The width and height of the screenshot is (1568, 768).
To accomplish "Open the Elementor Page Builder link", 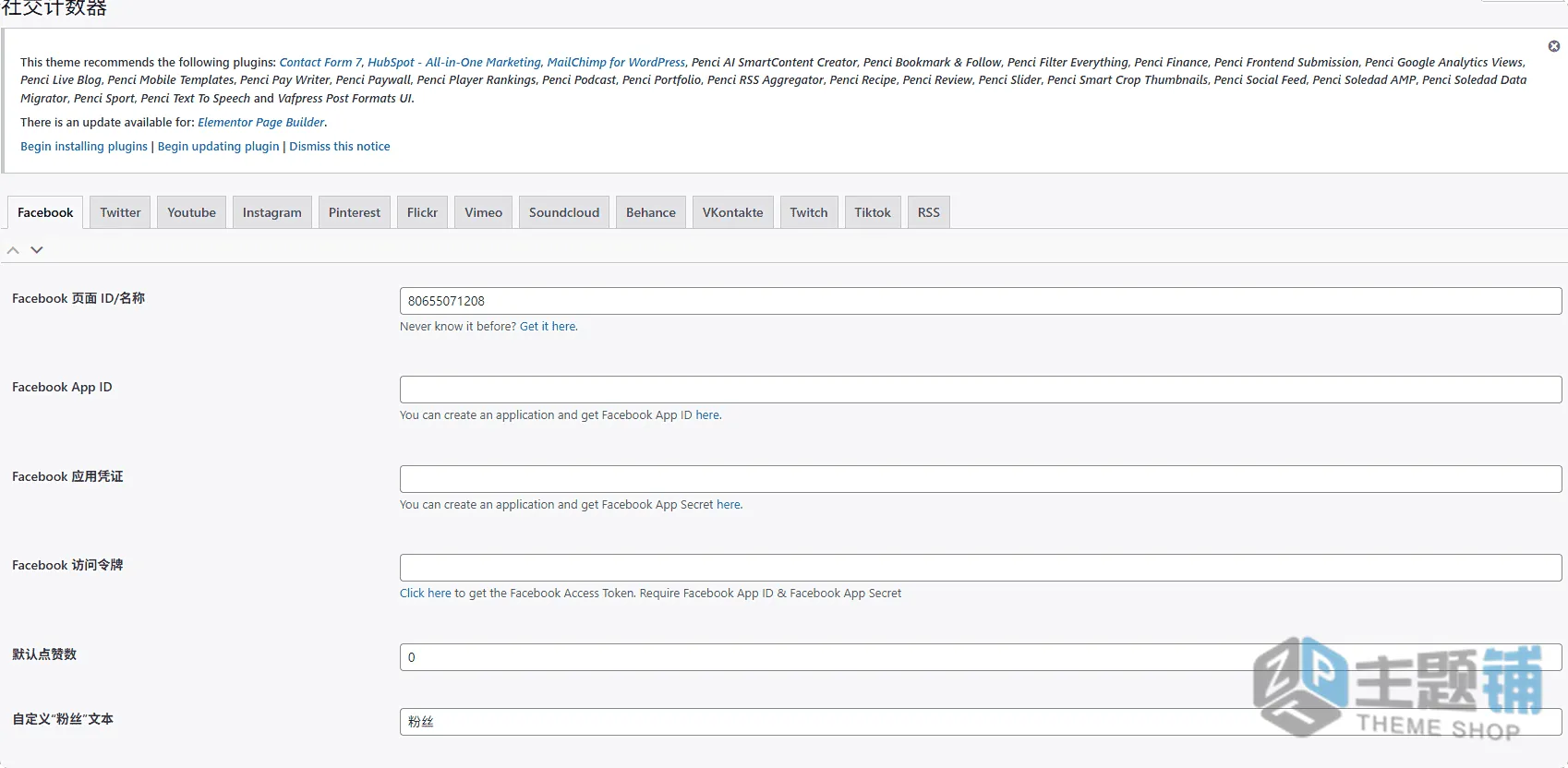I will (261, 122).
